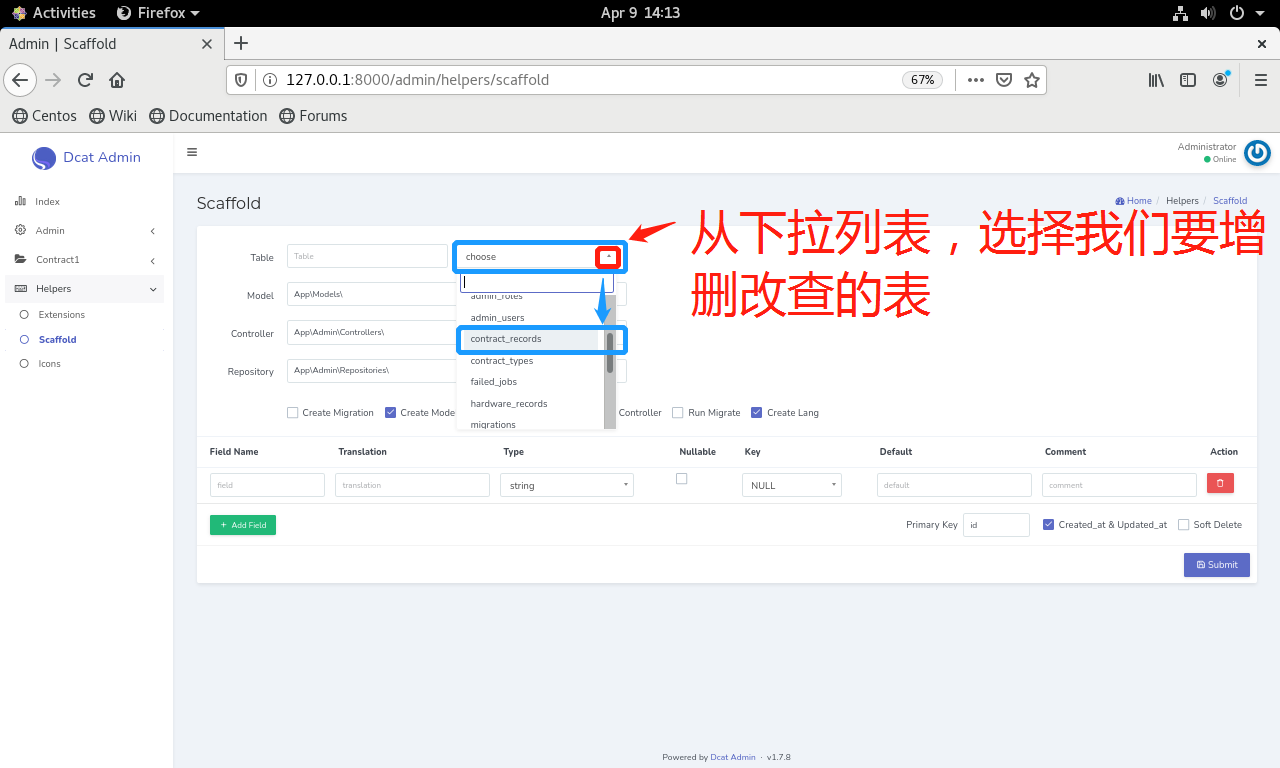1280x768 pixels.
Task: Toggle the sidebar hamburger icon
Action: pyautogui.click(x=192, y=152)
